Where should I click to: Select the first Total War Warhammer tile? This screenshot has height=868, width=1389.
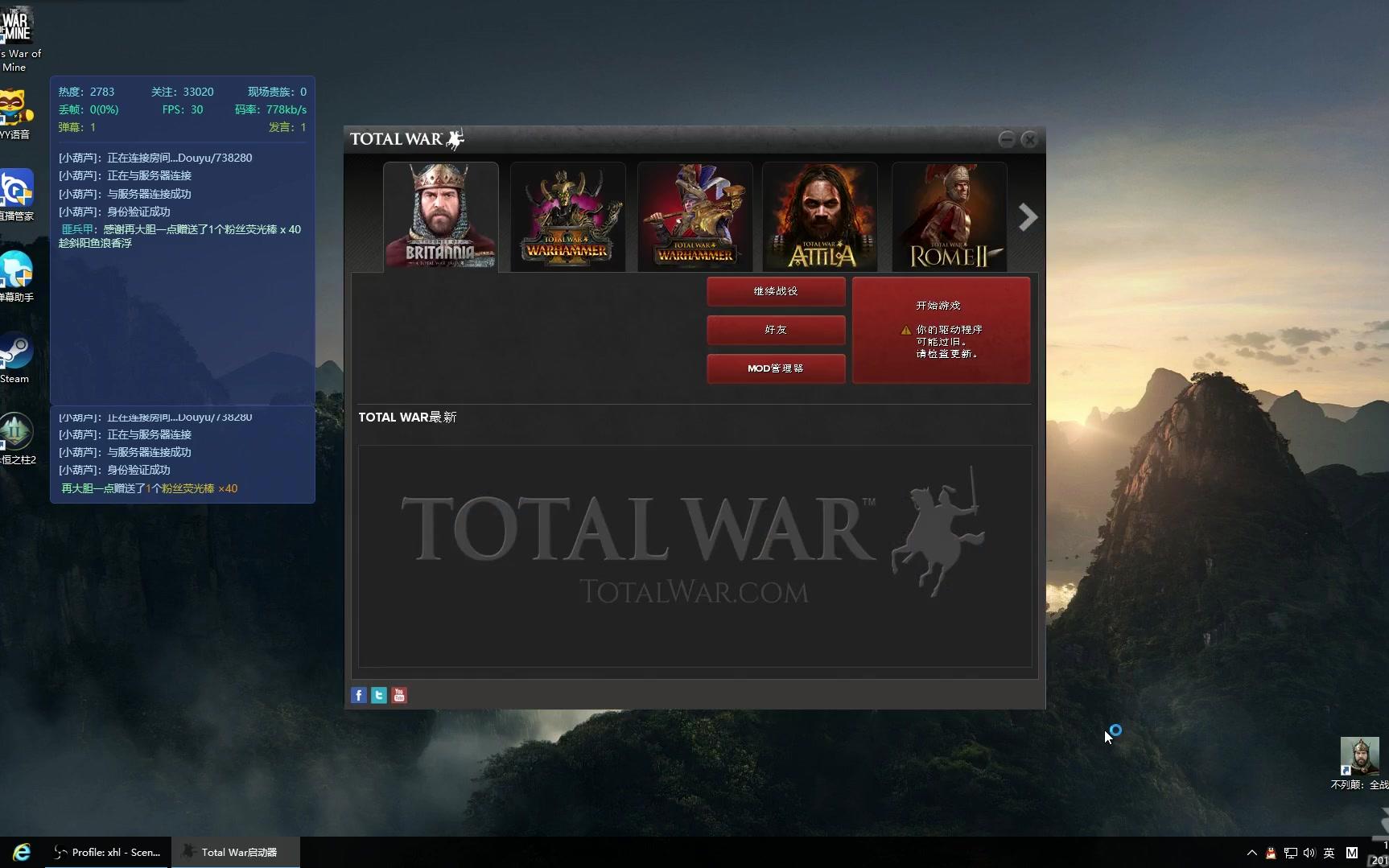click(695, 216)
